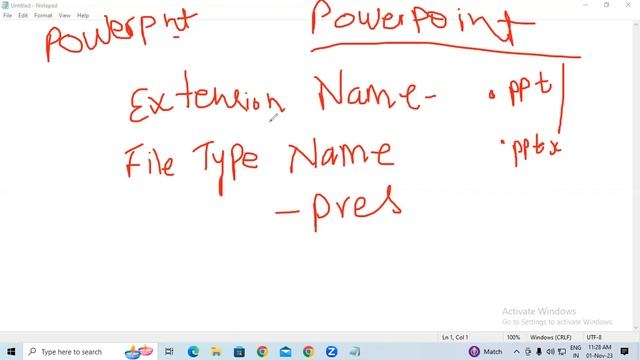This screenshot has width=640, height=360.
Task: Click the festive lamp icon in the search box
Action: tap(139, 351)
